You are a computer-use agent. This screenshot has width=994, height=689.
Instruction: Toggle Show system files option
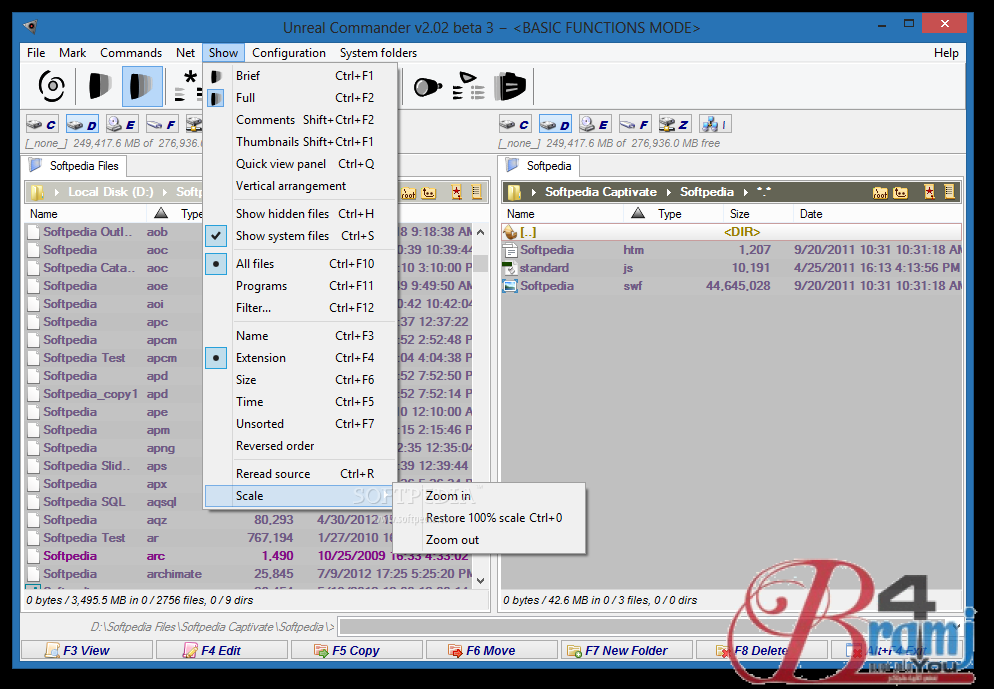pyautogui.click(x=282, y=236)
